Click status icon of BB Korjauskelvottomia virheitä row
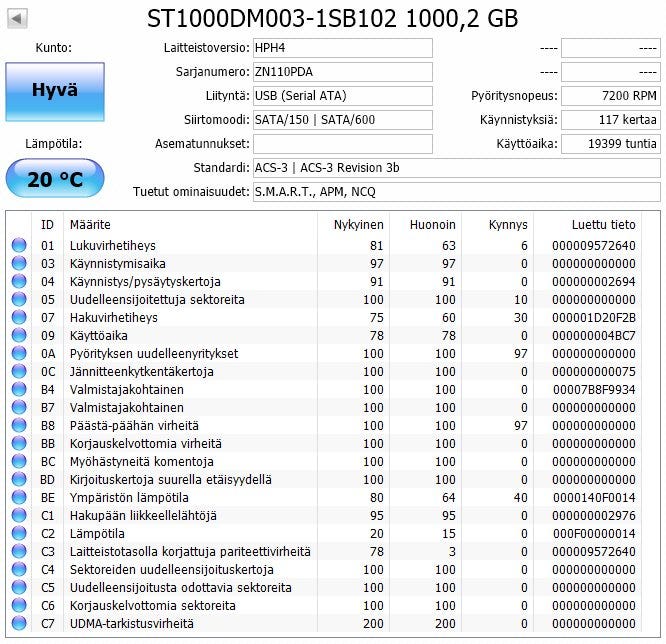This screenshot has height=644, width=666. 19,443
